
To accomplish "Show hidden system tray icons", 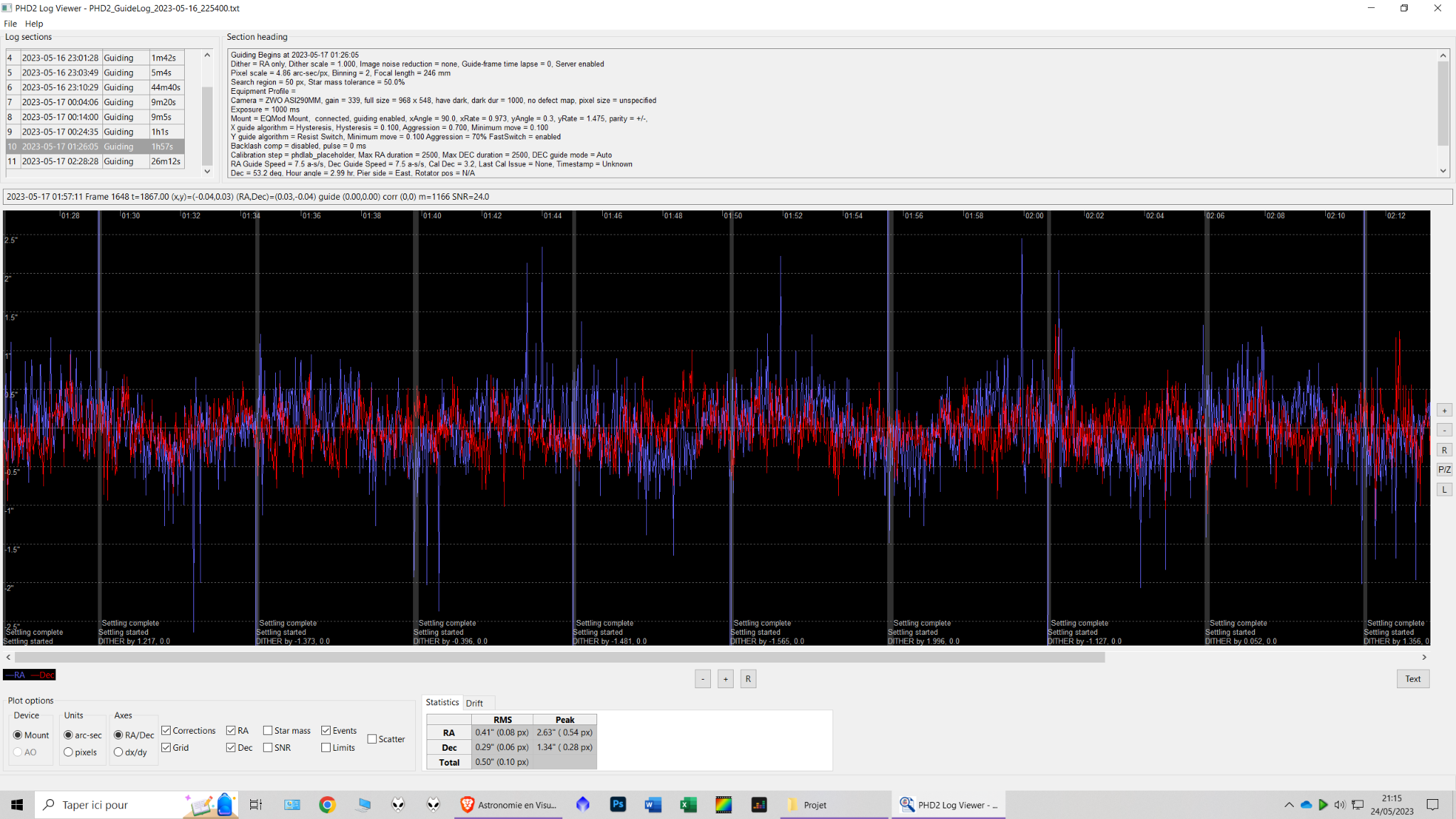I will [x=1289, y=805].
